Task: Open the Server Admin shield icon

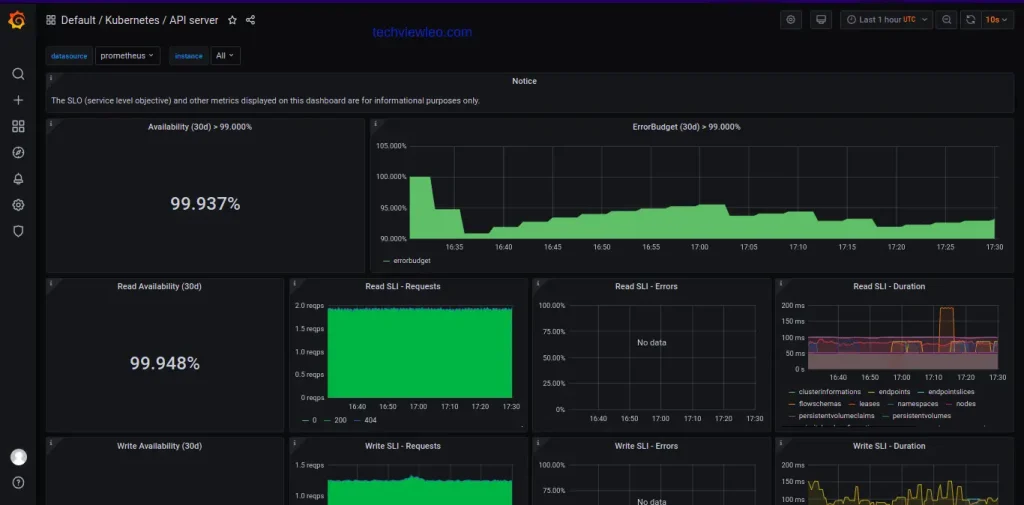Action: tap(18, 231)
